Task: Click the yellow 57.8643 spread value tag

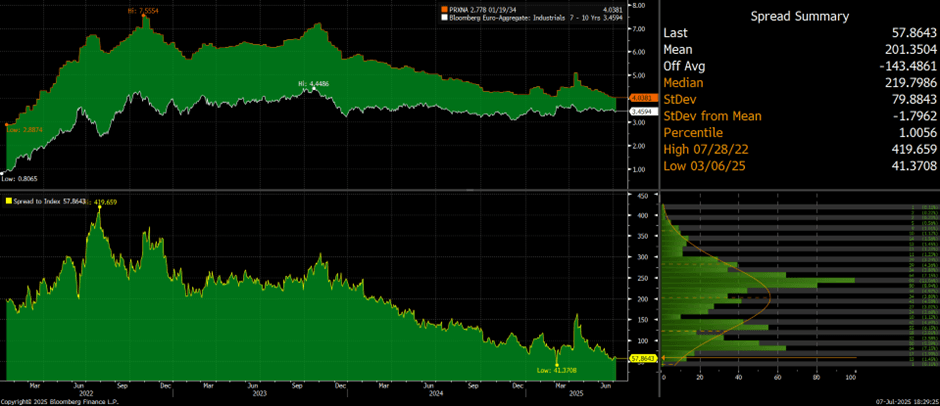Action: coord(642,357)
